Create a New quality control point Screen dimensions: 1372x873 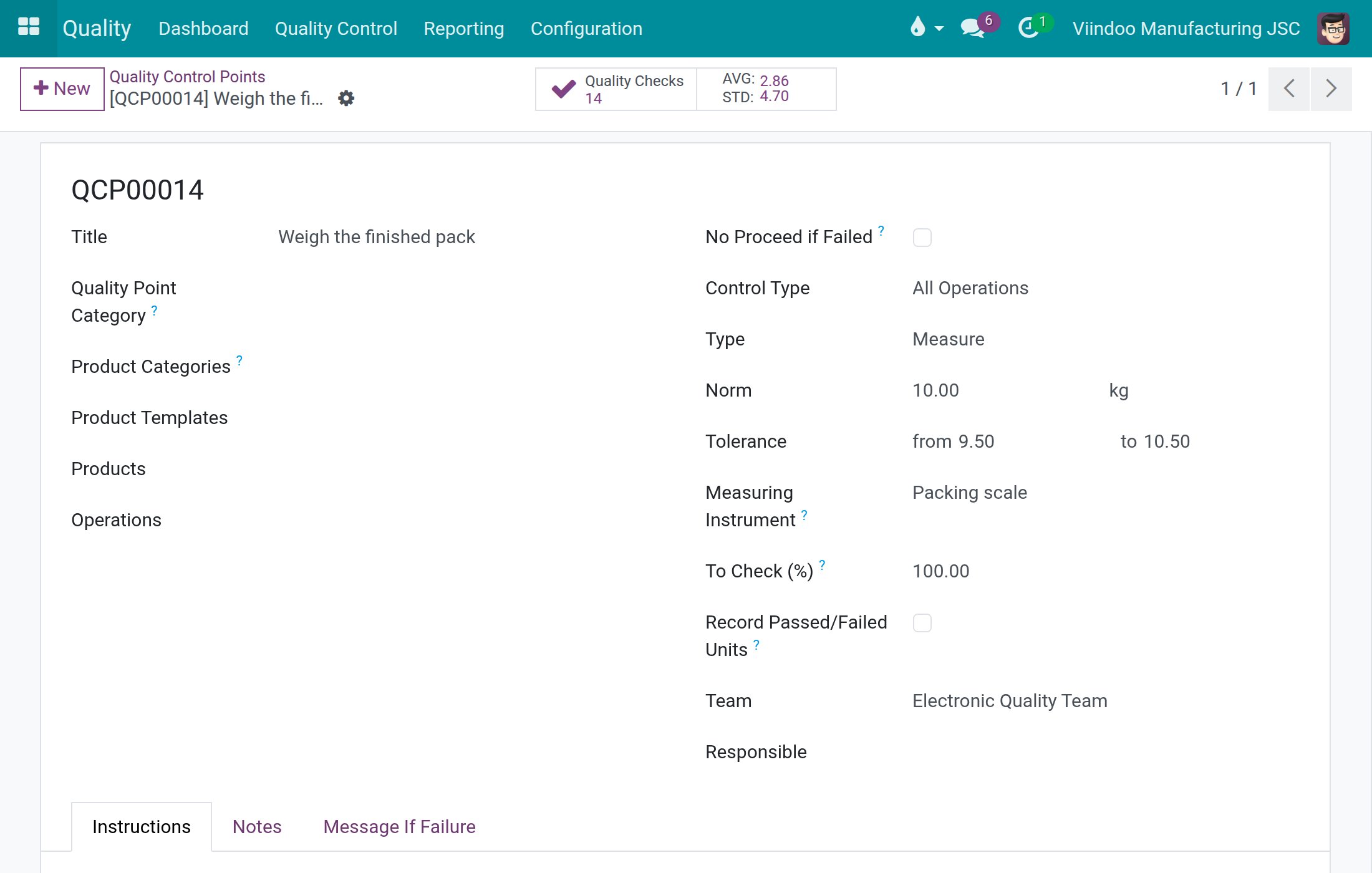pos(62,89)
